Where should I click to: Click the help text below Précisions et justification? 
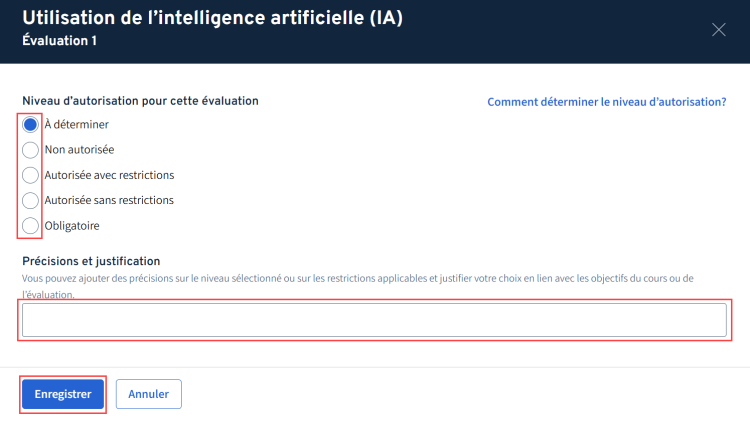[x=358, y=286]
